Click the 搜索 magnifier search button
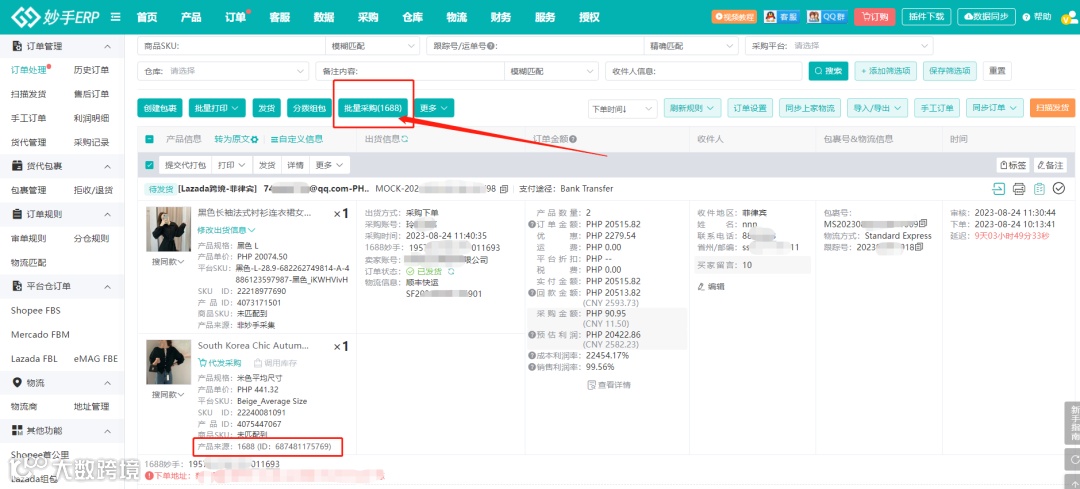The height and width of the screenshot is (489, 1080). pos(828,71)
